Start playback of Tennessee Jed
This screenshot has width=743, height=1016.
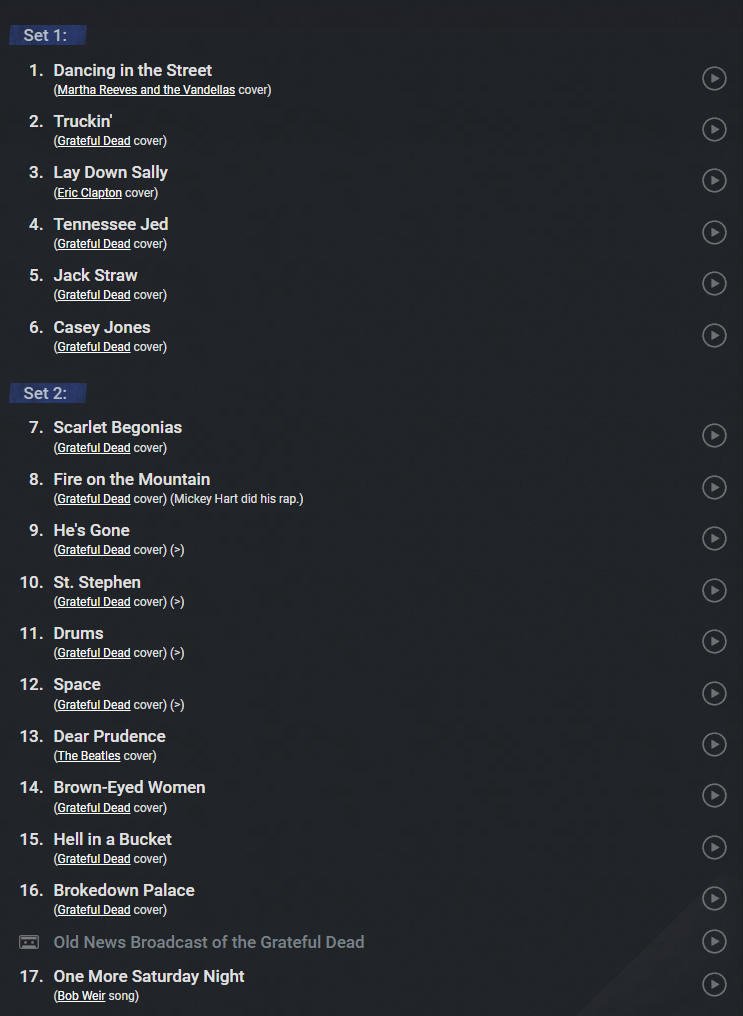point(714,232)
